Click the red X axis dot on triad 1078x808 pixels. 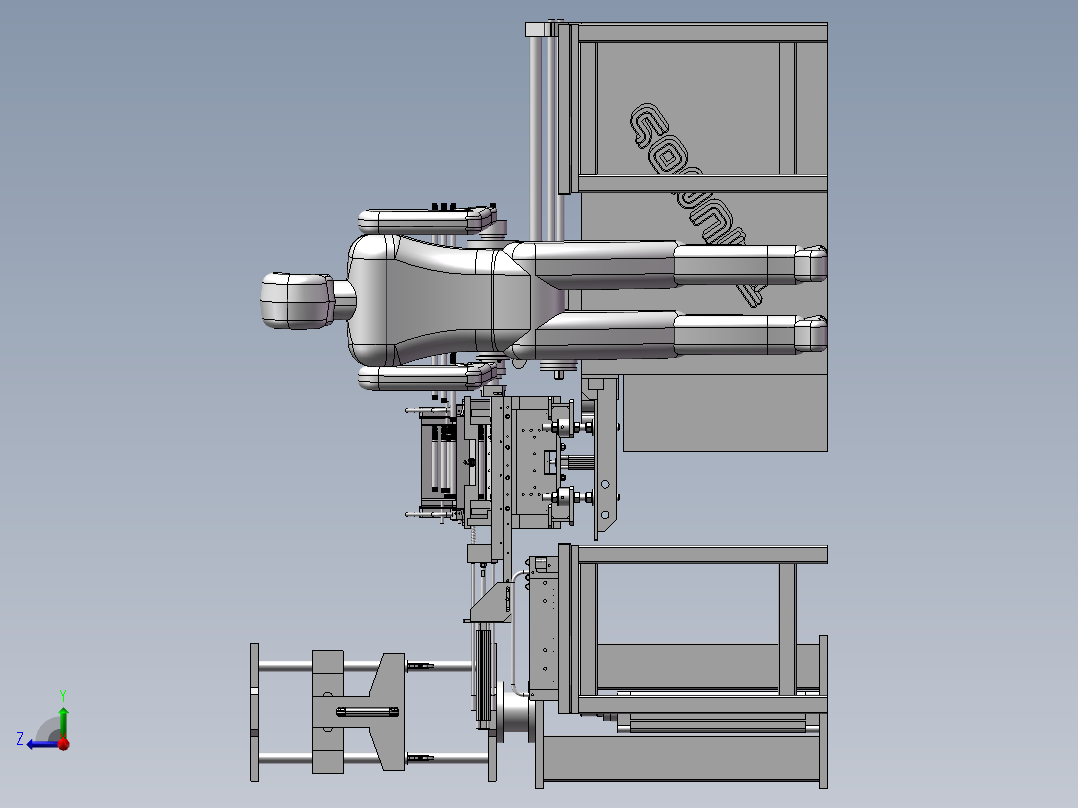pyautogui.click(x=64, y=744)
